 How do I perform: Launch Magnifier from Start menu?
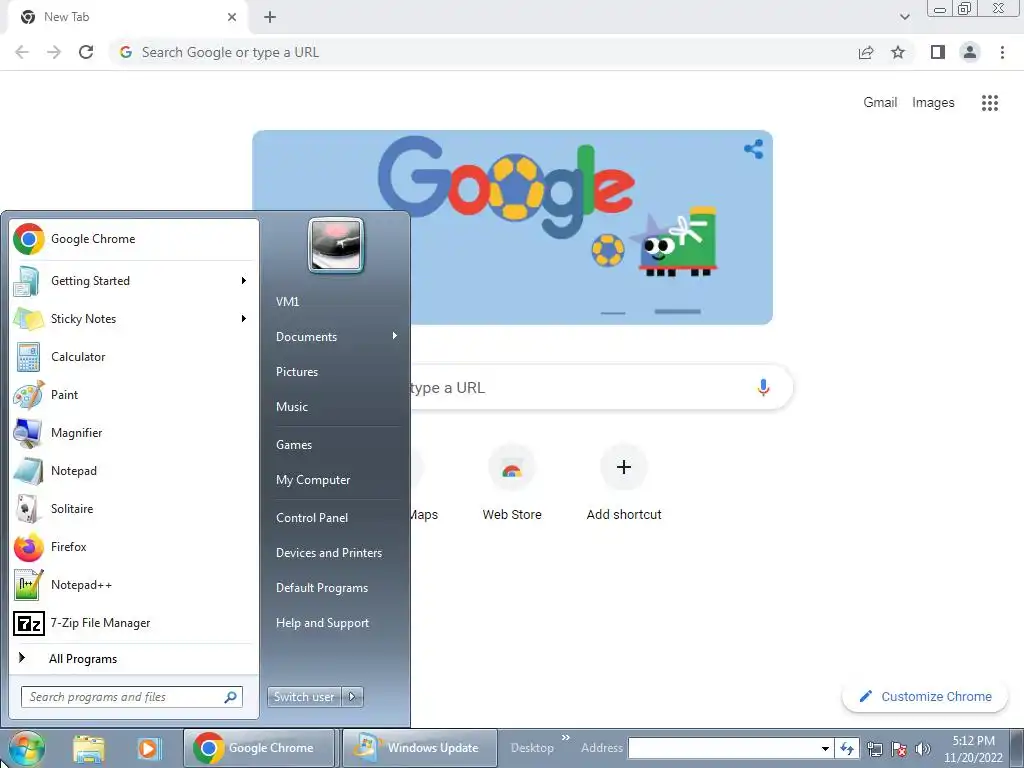[134, 432]
